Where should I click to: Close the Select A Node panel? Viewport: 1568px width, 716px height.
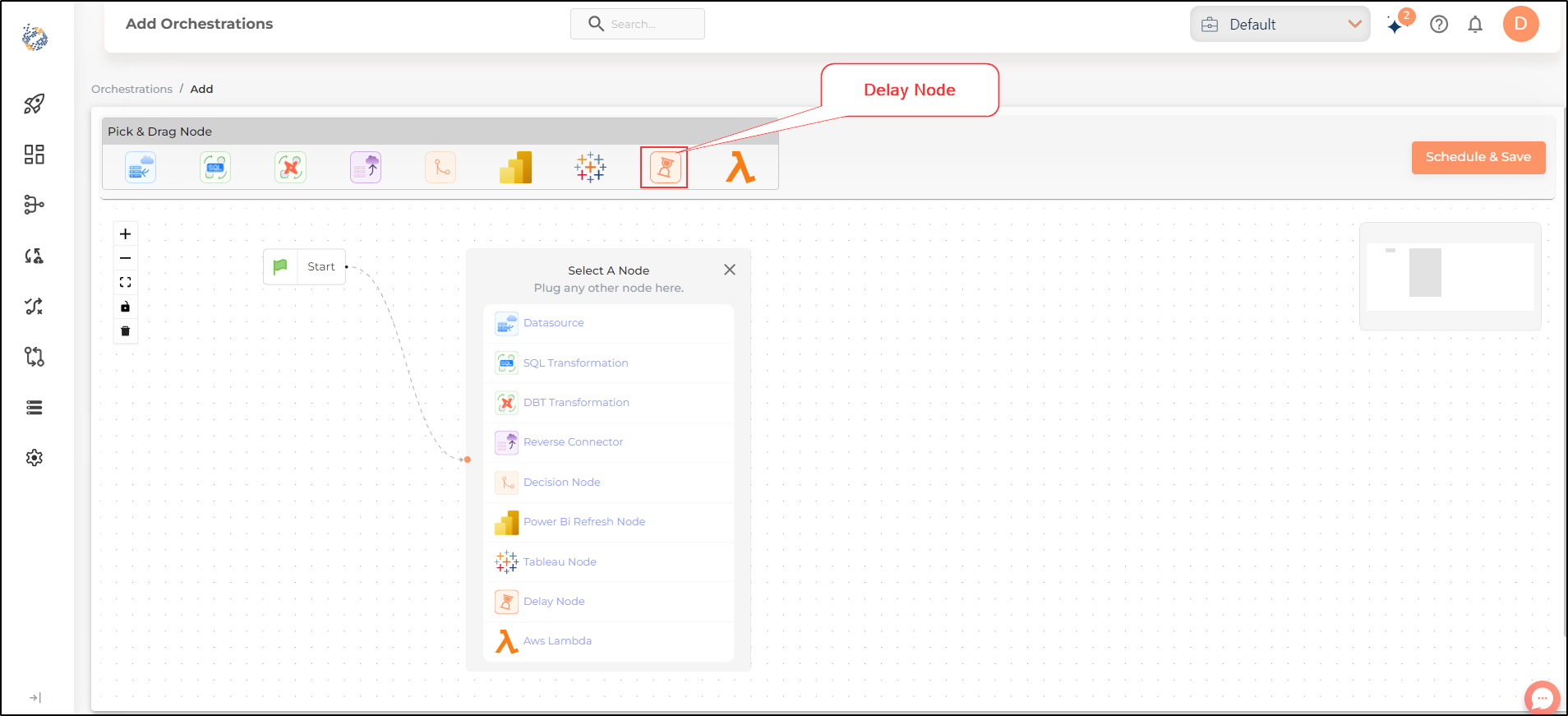point(730,270)
